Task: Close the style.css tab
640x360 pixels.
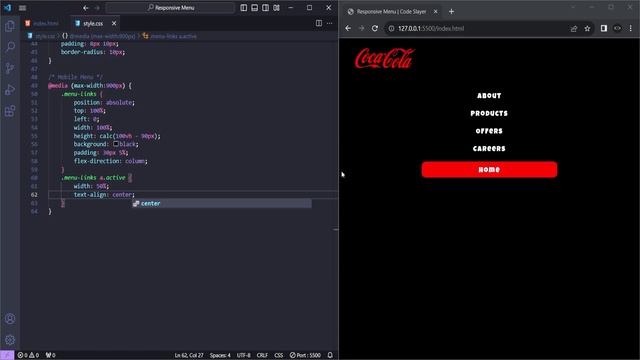Action: click(114, 23)
